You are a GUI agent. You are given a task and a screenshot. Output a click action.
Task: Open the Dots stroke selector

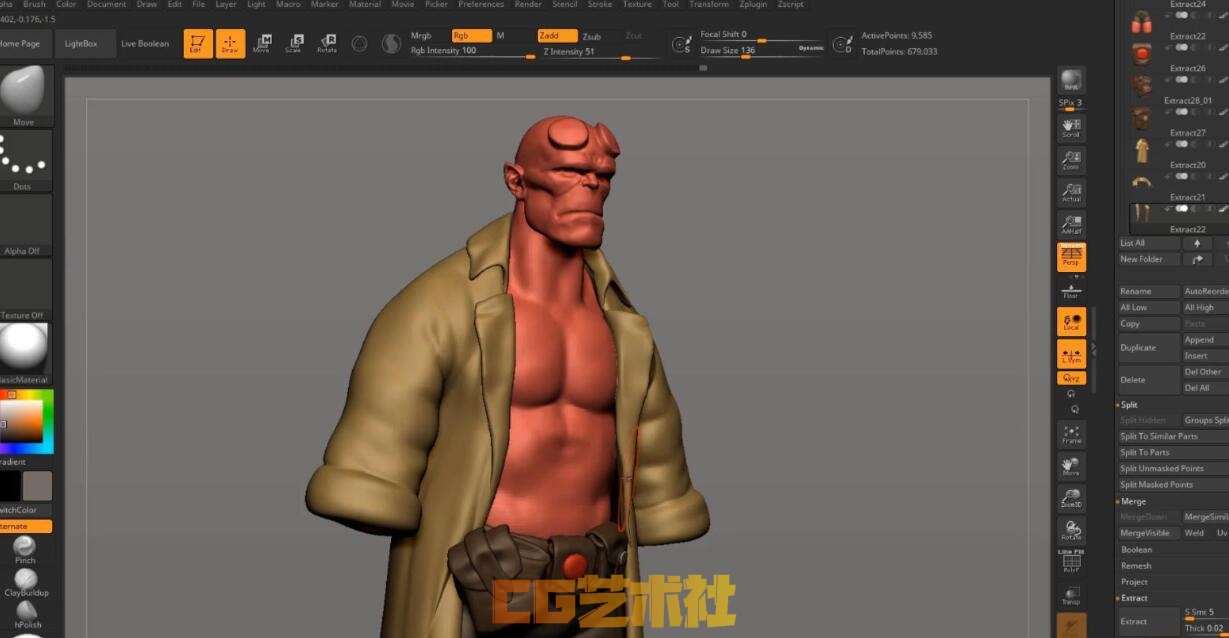coord(24,160)
